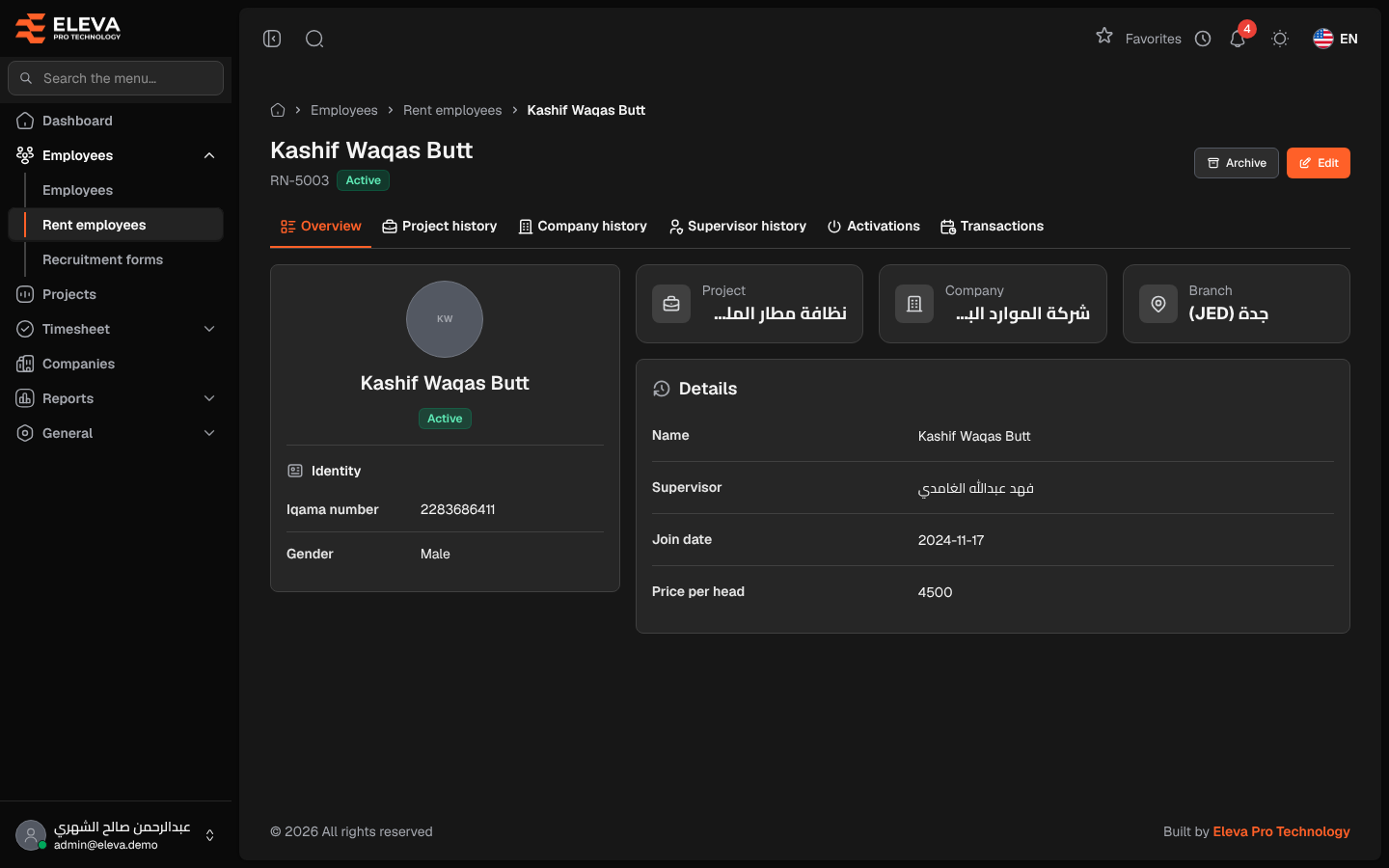Click the Favorites star icon
The image size is (1389, 868).
pyautogui.click(x=1104, y=36)
